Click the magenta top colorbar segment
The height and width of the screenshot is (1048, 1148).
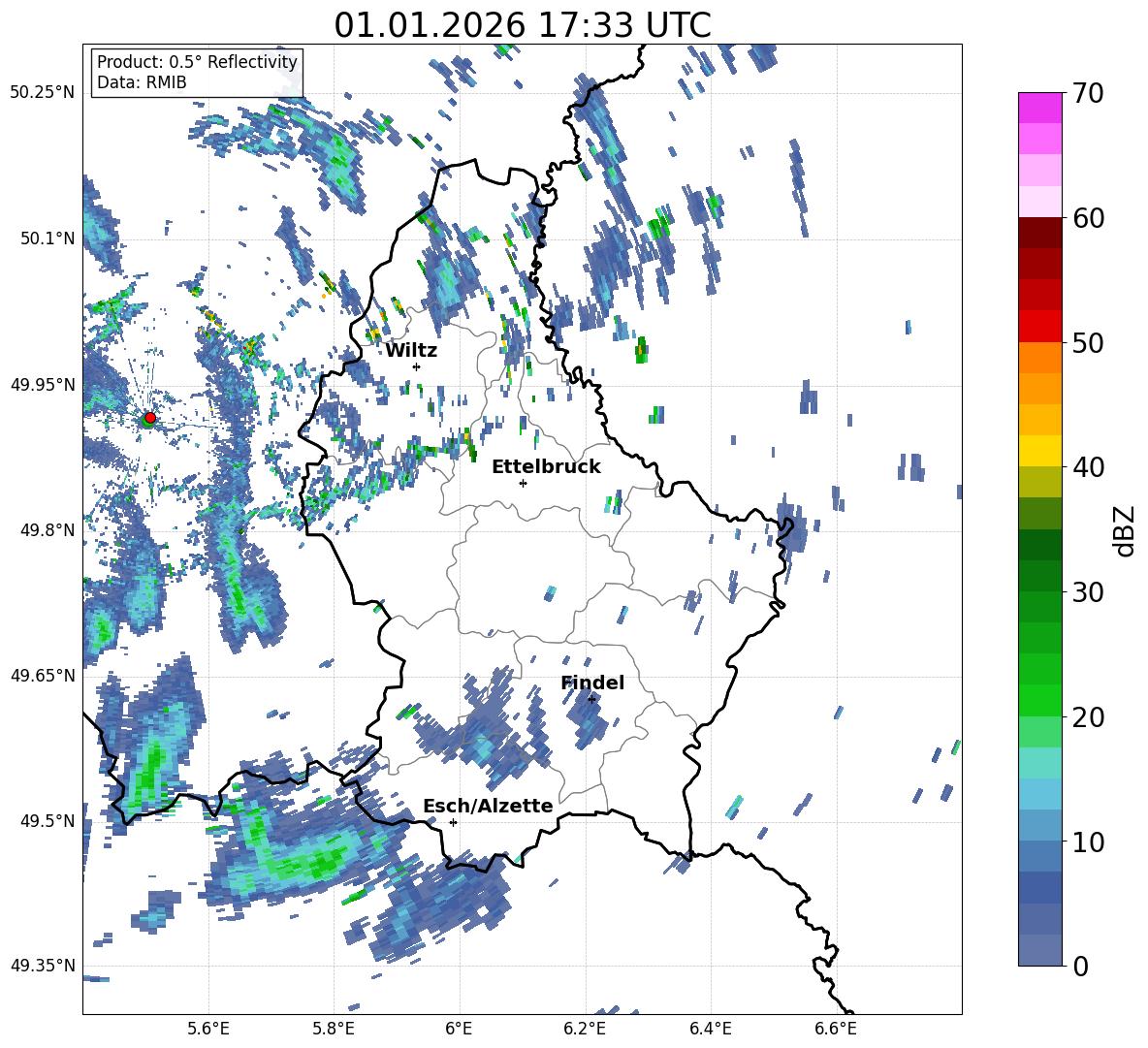pos(1039,108)
